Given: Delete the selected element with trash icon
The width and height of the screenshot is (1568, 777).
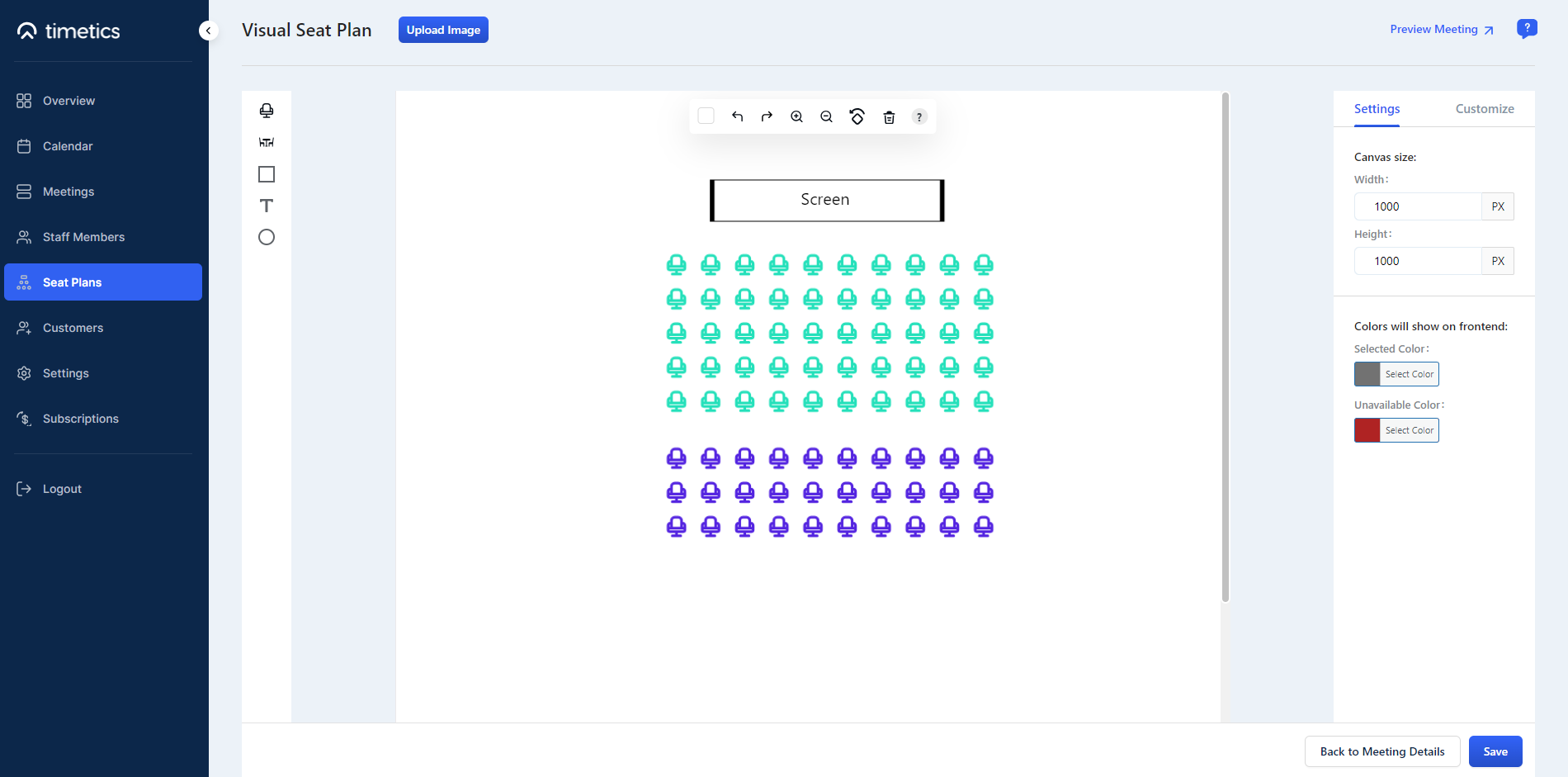Looking at the screenshot, I should pos(889,116).
